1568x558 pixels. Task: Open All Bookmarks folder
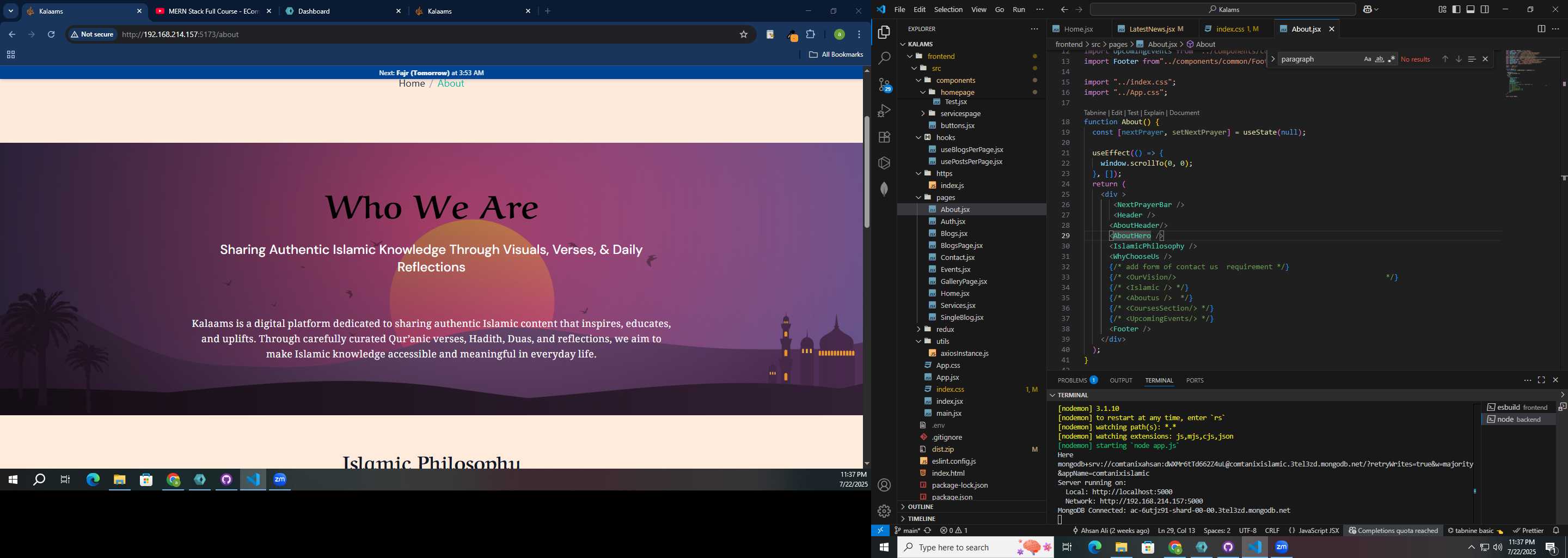tap(836, 55)
